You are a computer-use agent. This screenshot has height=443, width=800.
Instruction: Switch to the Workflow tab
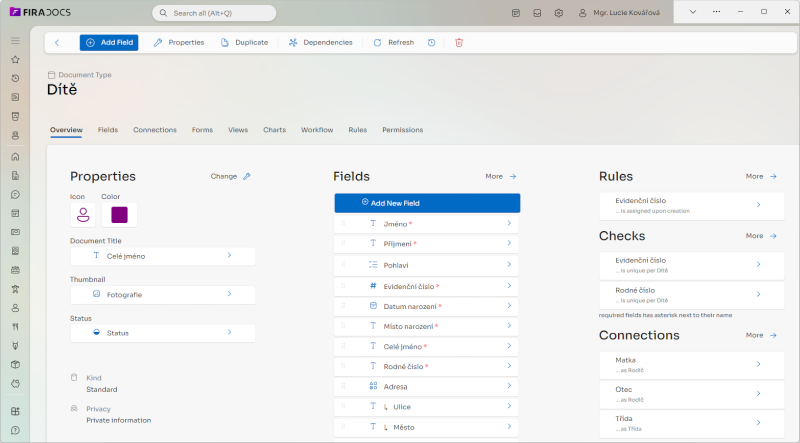point(317,130)
